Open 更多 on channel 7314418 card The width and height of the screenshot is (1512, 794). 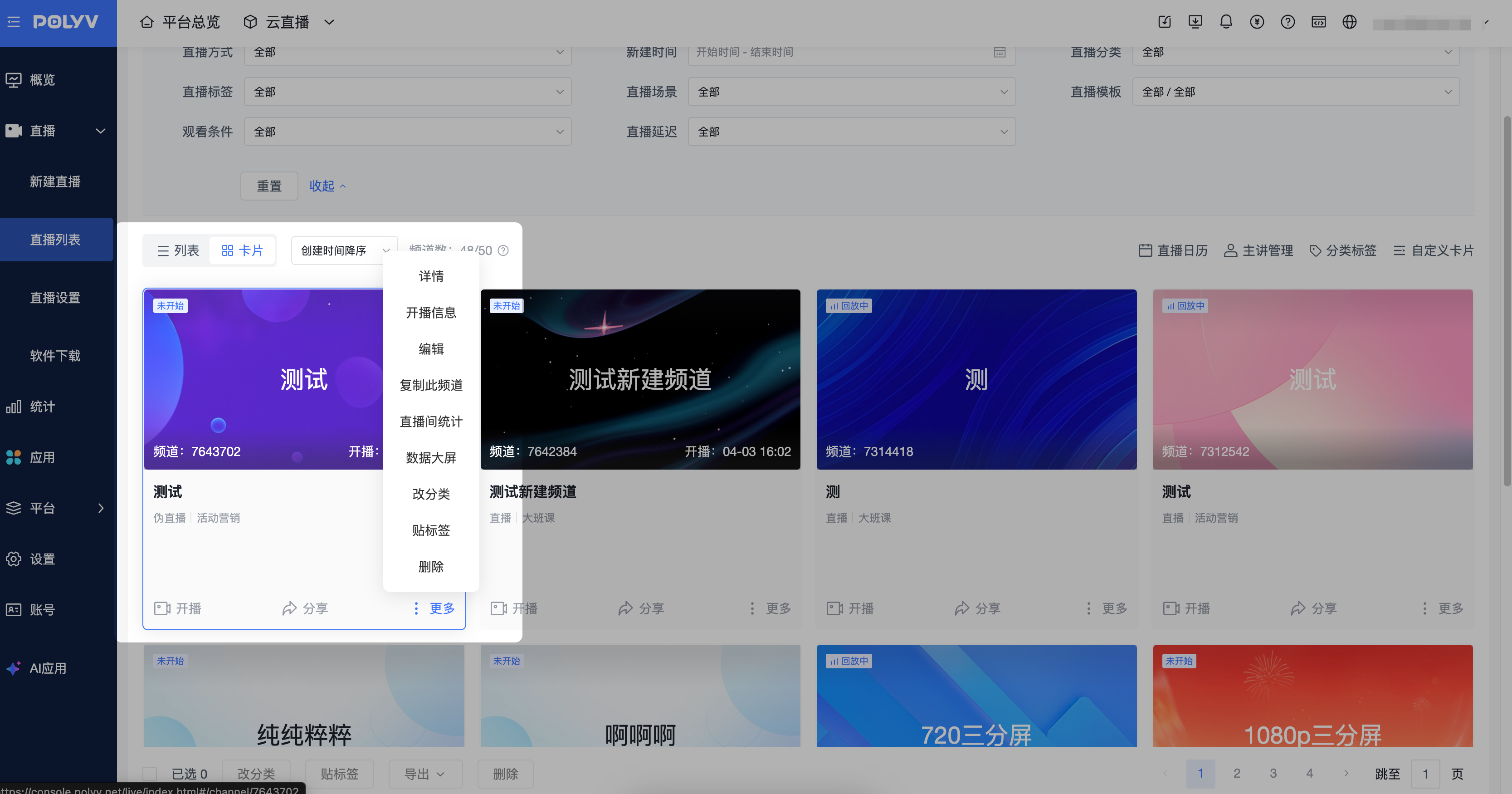[x=1107, y=608]
